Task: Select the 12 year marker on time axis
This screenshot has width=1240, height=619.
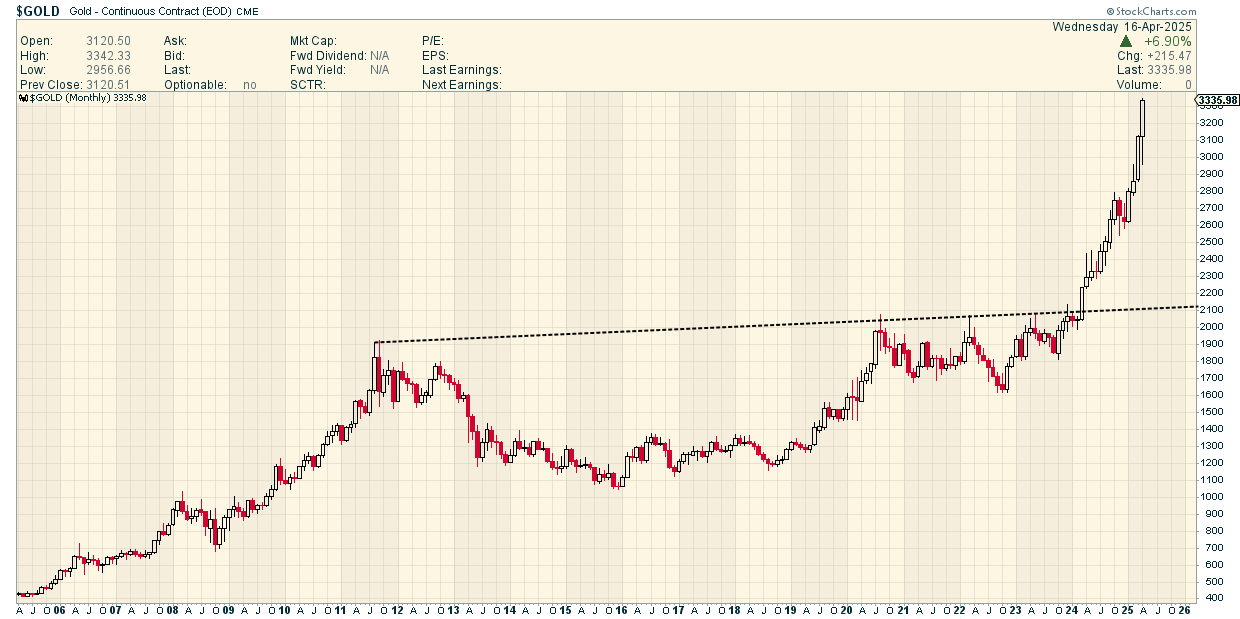Action: pos(398,609)
